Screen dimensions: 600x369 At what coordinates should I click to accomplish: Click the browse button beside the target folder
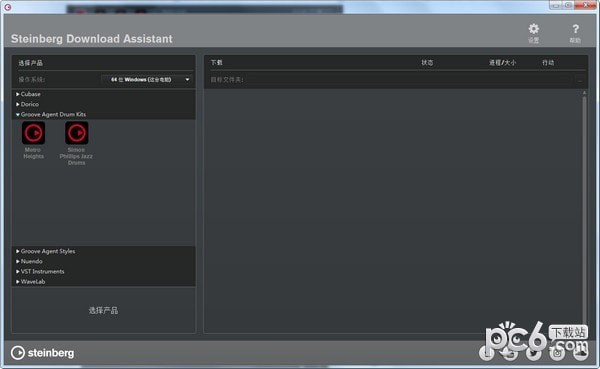click(x=580, y=80)
